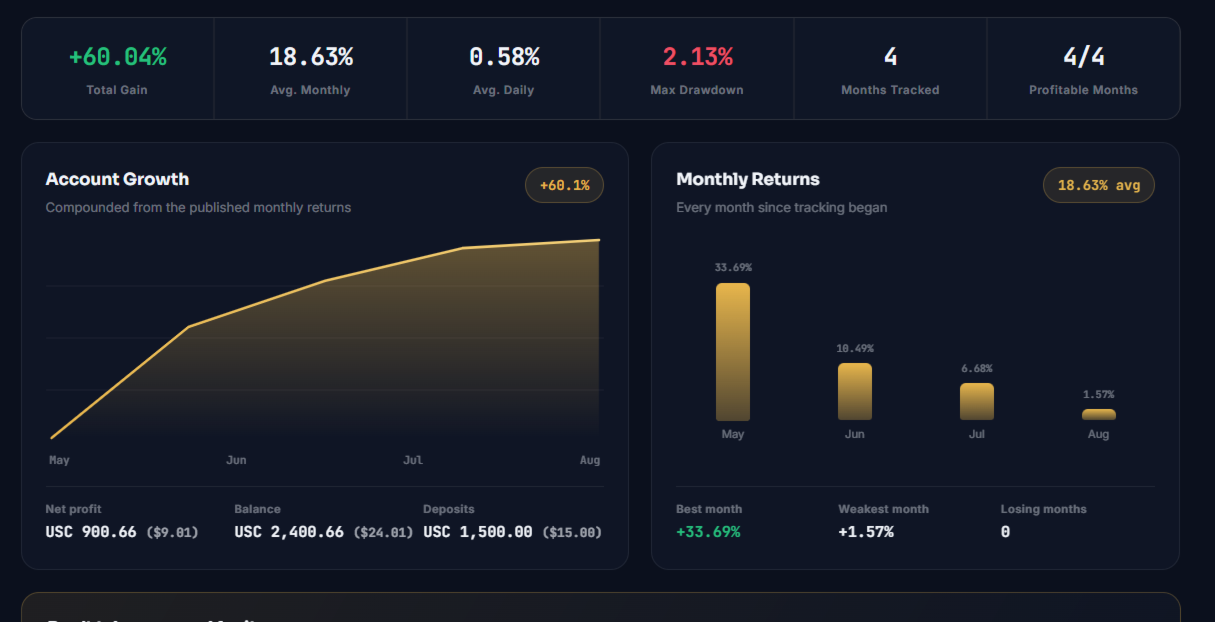The height and width of the screenshot is (622, 1215).
Task: Click the 18.63% avg badge
Action: 1099,185
